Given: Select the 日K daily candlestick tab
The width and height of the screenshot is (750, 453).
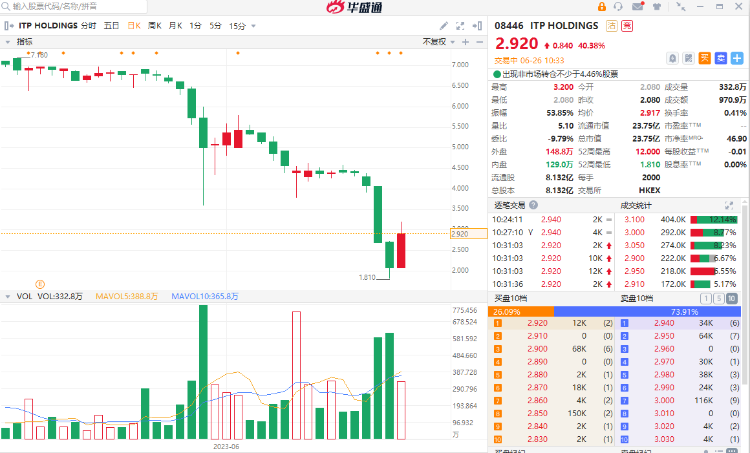Looking at the screenshot, I should point(134,26).
